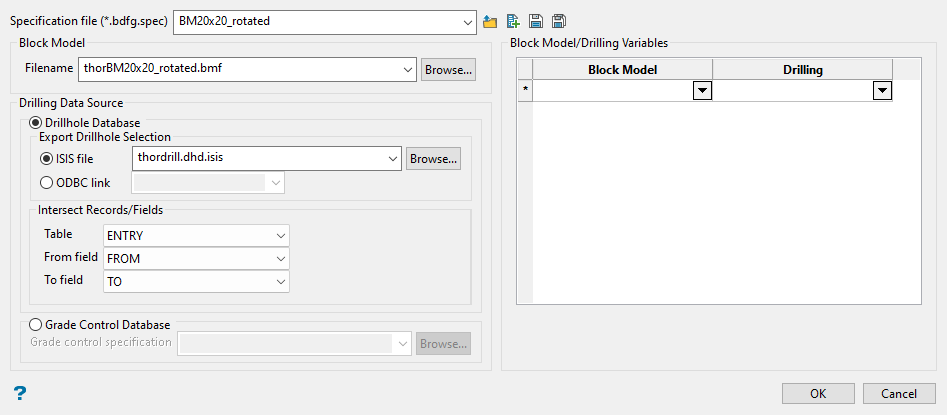Screen dimensions: 947x415
Task: Select the new-row asterisk row header
Action: [525, 91]
